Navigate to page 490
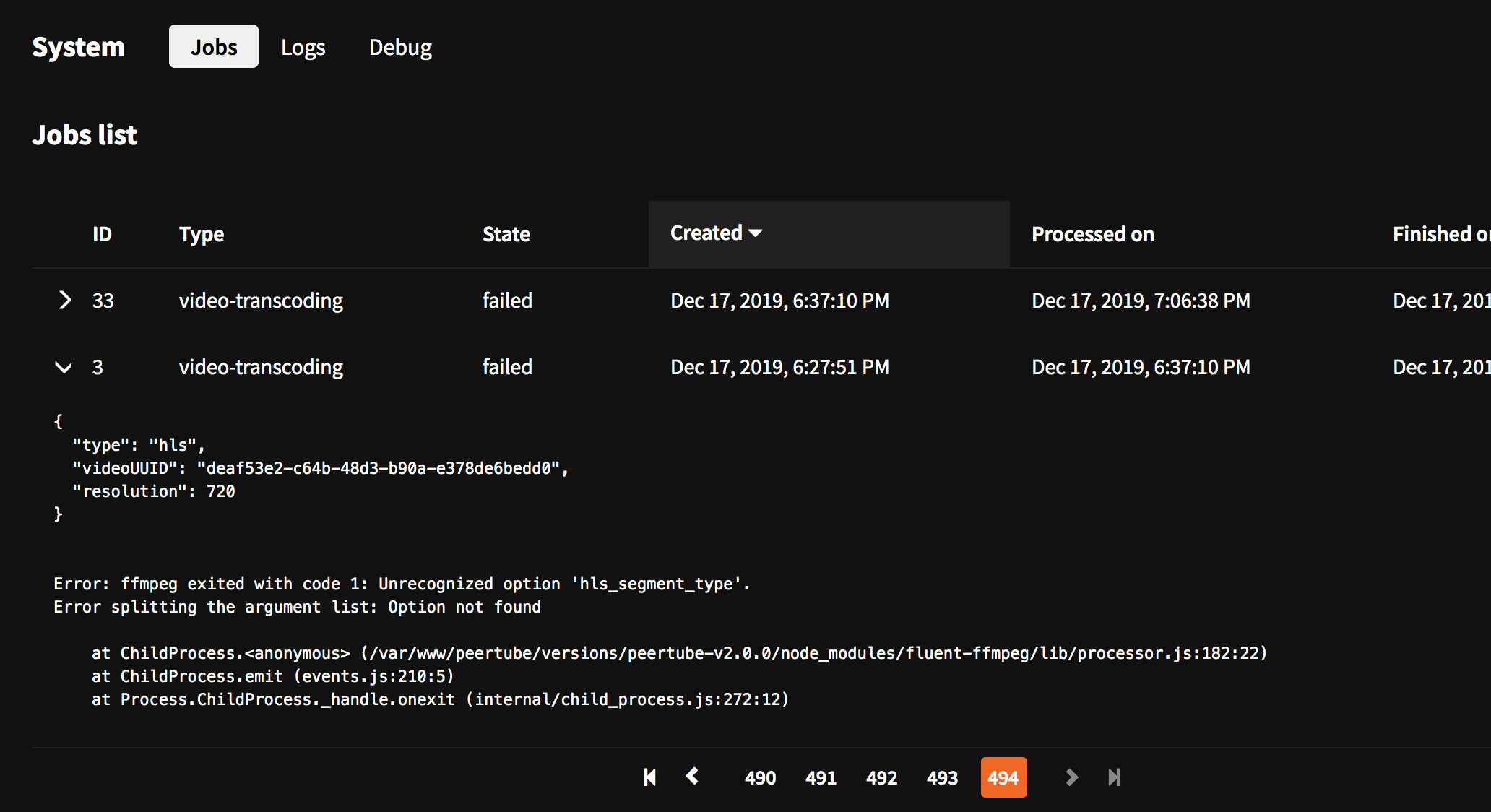The width and height of the screenshot is (1491, 812). coord(759,777)
